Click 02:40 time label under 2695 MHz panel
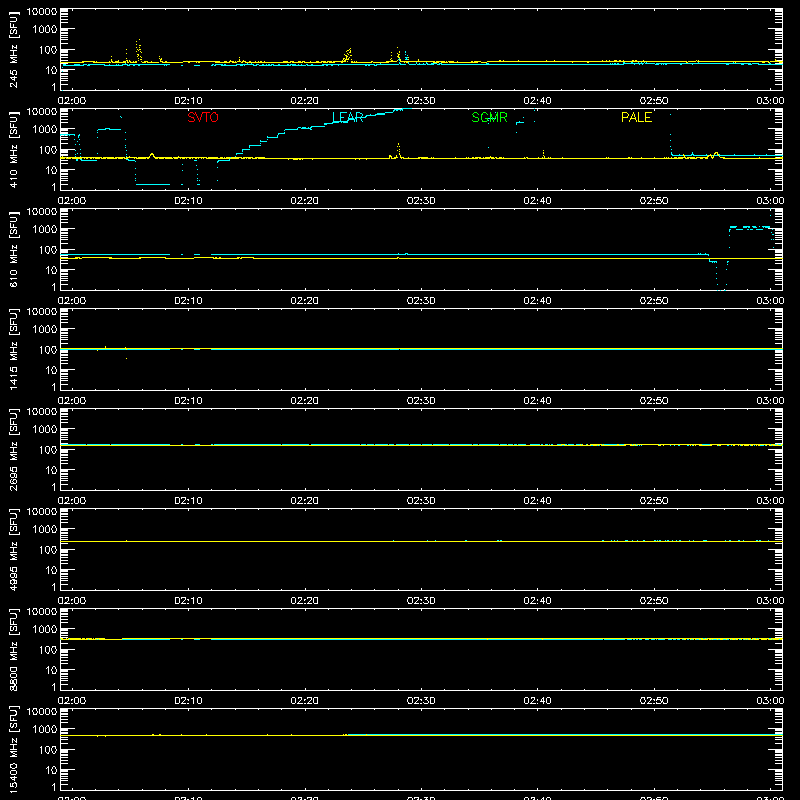The height and width of the screenshot is (800, 800). tap(537, 501)
